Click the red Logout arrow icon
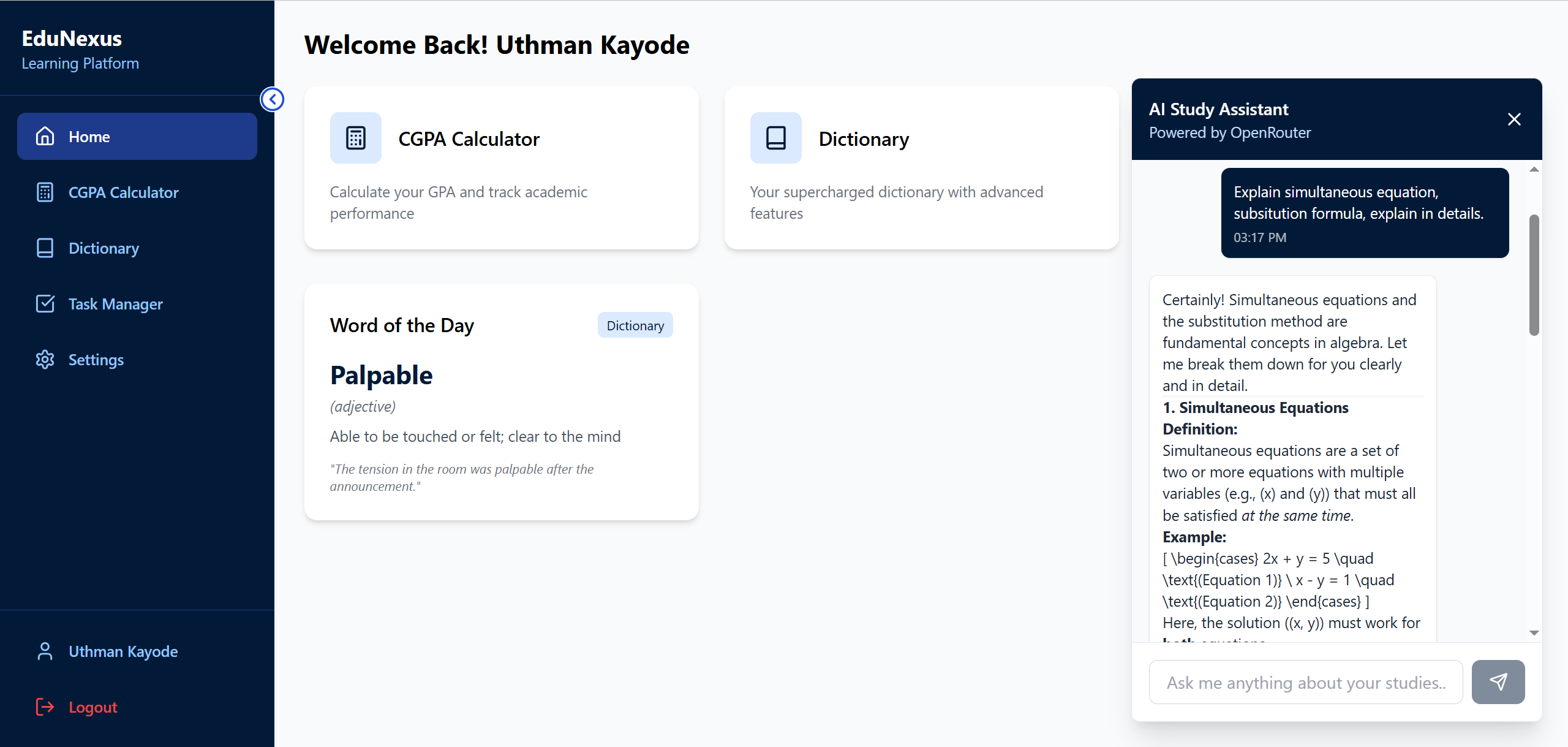This screenshot has height=747, width=1568. pyautogui.click(x=45, y=707)
